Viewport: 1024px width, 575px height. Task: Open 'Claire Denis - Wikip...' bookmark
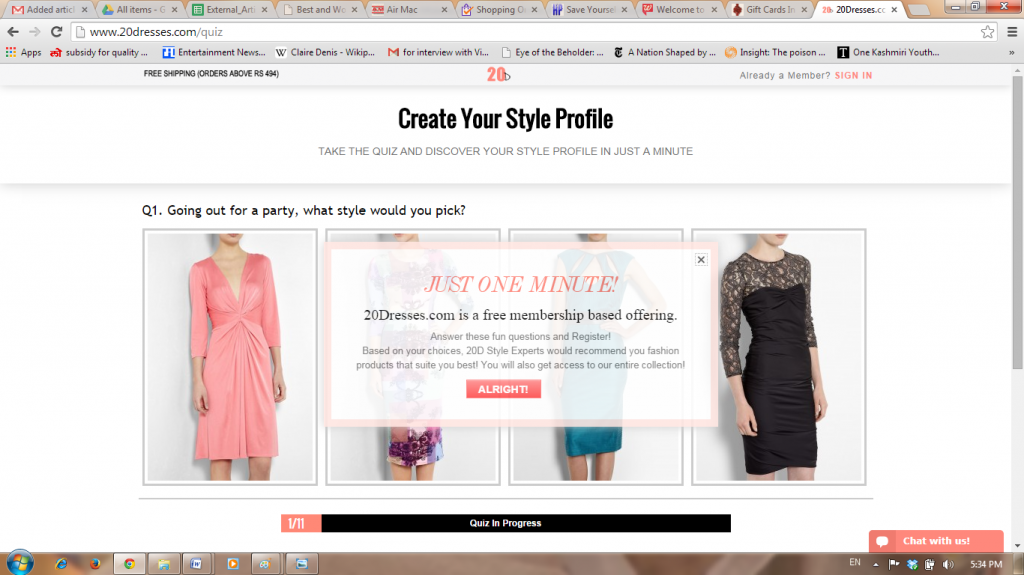point(325,52)
